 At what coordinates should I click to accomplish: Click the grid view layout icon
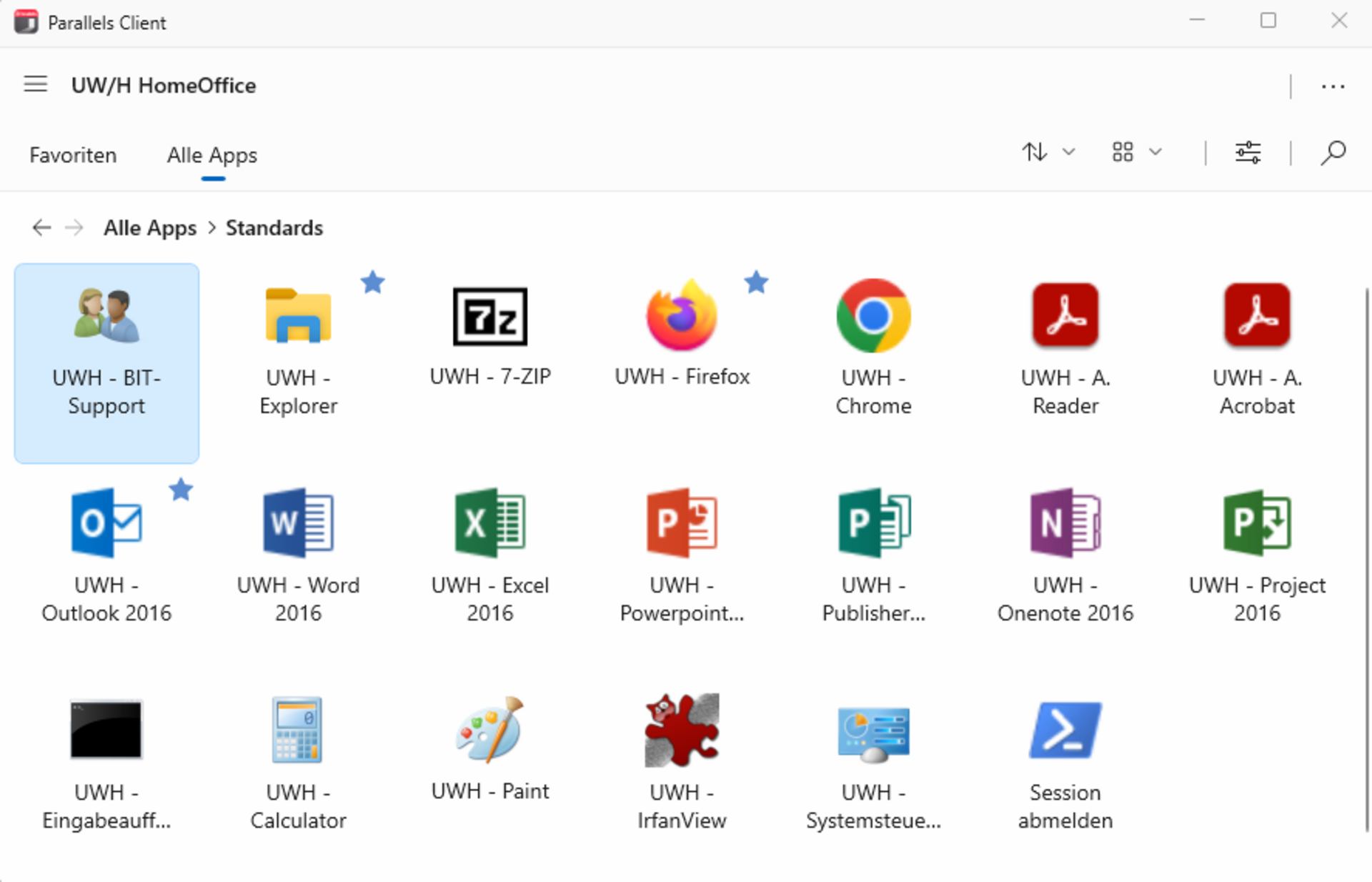click(x=1123, y=152)
